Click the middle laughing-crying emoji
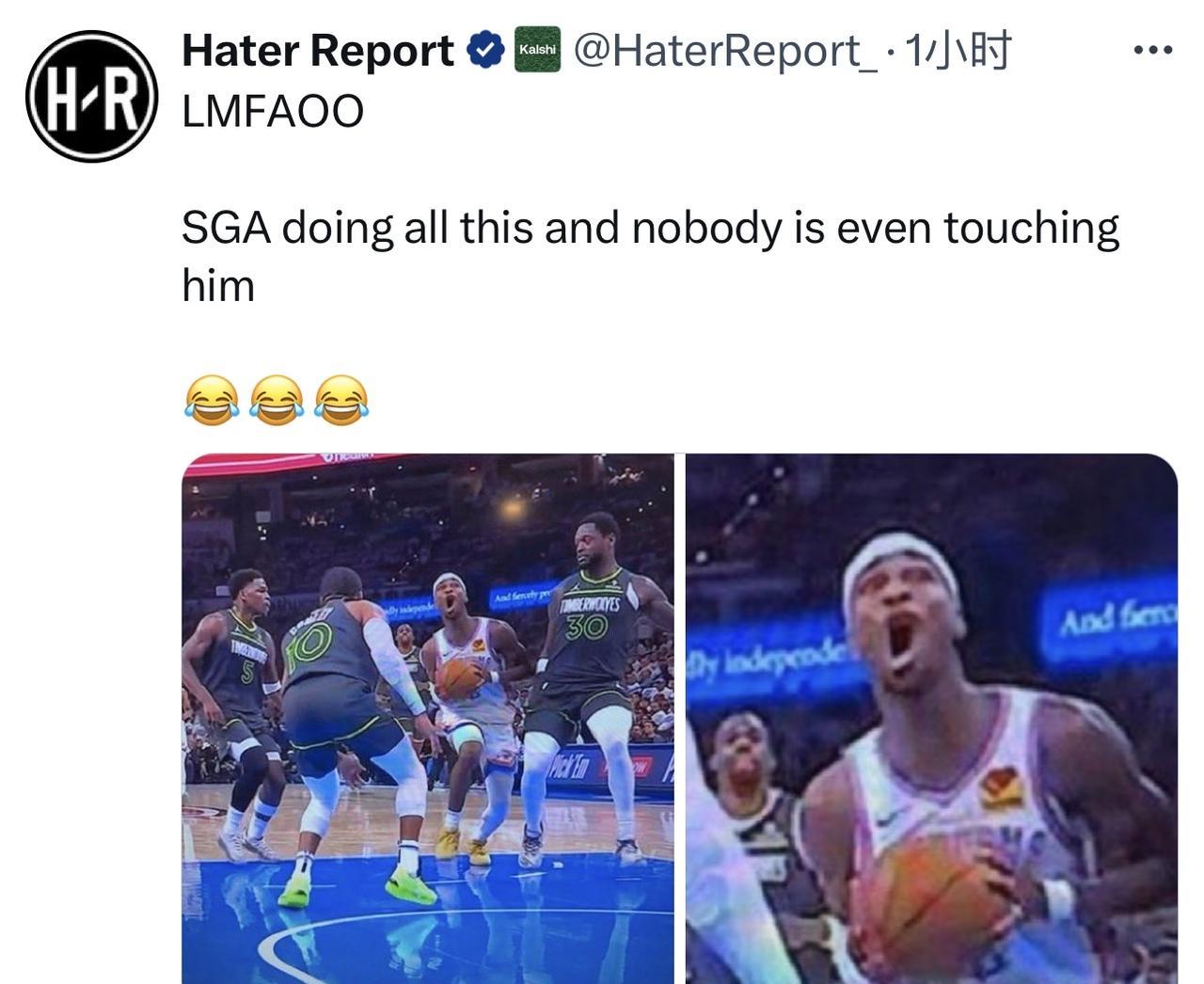This screenshot has height=984, width=1204. [x=277, y=399]
